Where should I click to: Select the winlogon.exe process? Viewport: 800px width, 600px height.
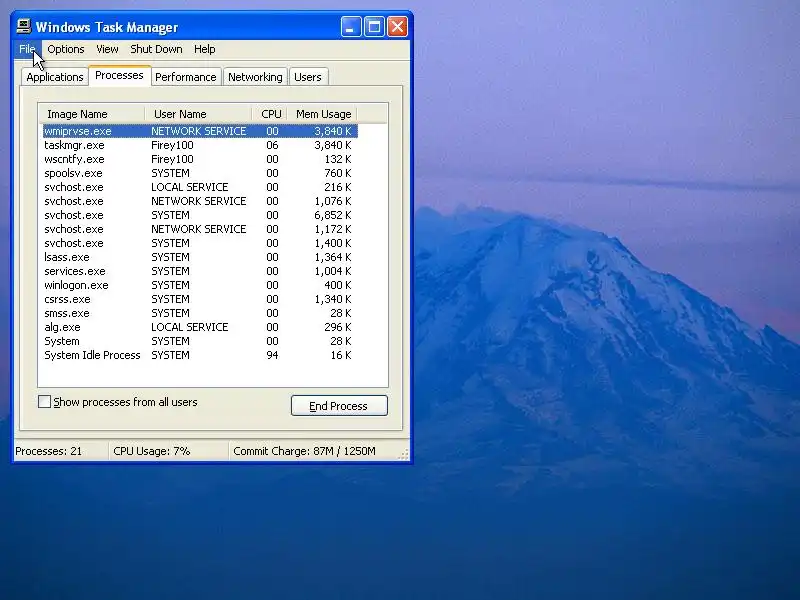pyautogui.click(x=200, y=285)
